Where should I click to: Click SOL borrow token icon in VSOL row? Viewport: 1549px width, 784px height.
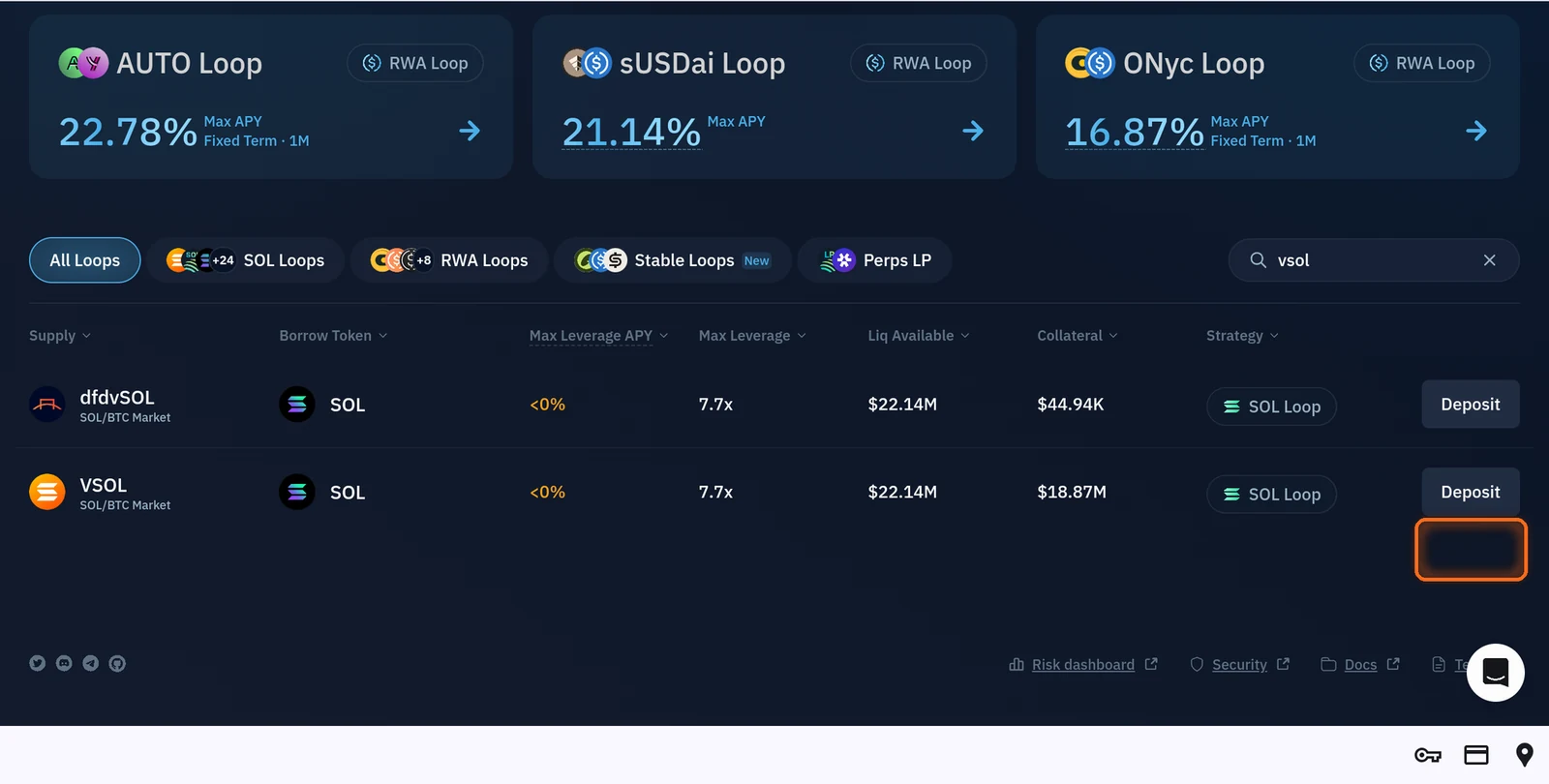(297, 492)
